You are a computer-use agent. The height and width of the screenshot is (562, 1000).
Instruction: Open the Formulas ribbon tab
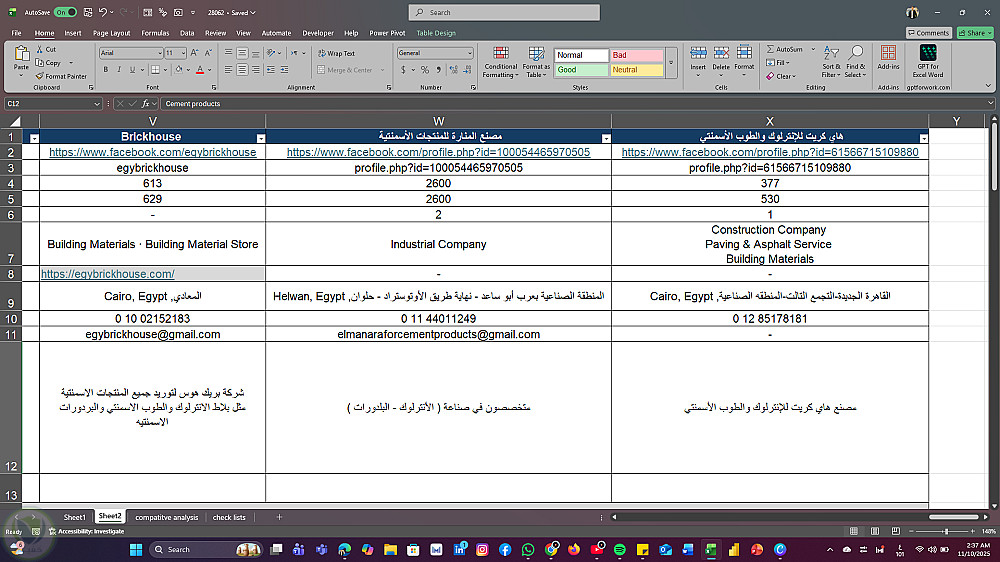[155, 33]
